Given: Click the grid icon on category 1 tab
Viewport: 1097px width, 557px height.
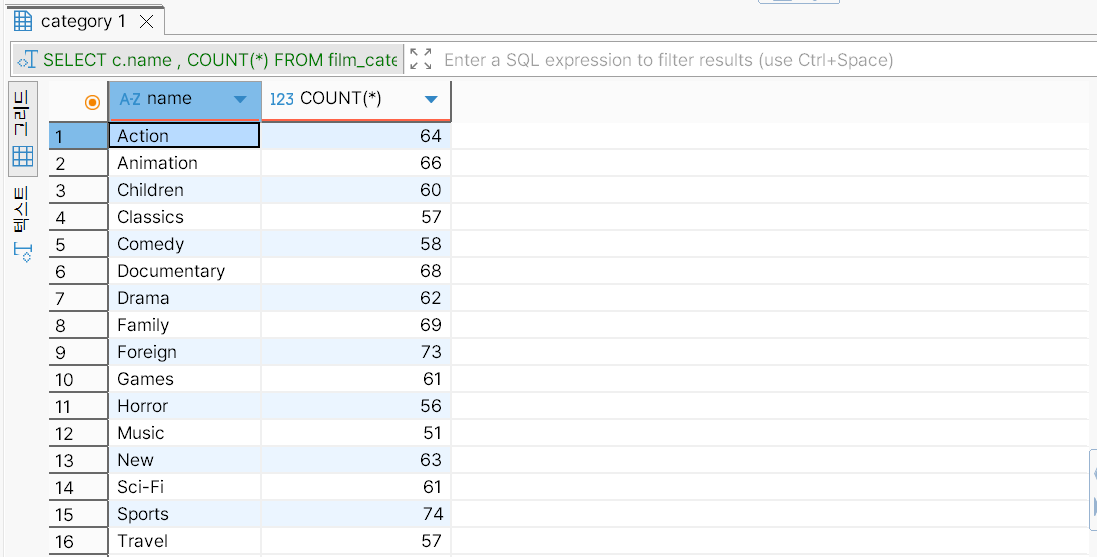Looking at the screenshot, I should pos(22,21).
